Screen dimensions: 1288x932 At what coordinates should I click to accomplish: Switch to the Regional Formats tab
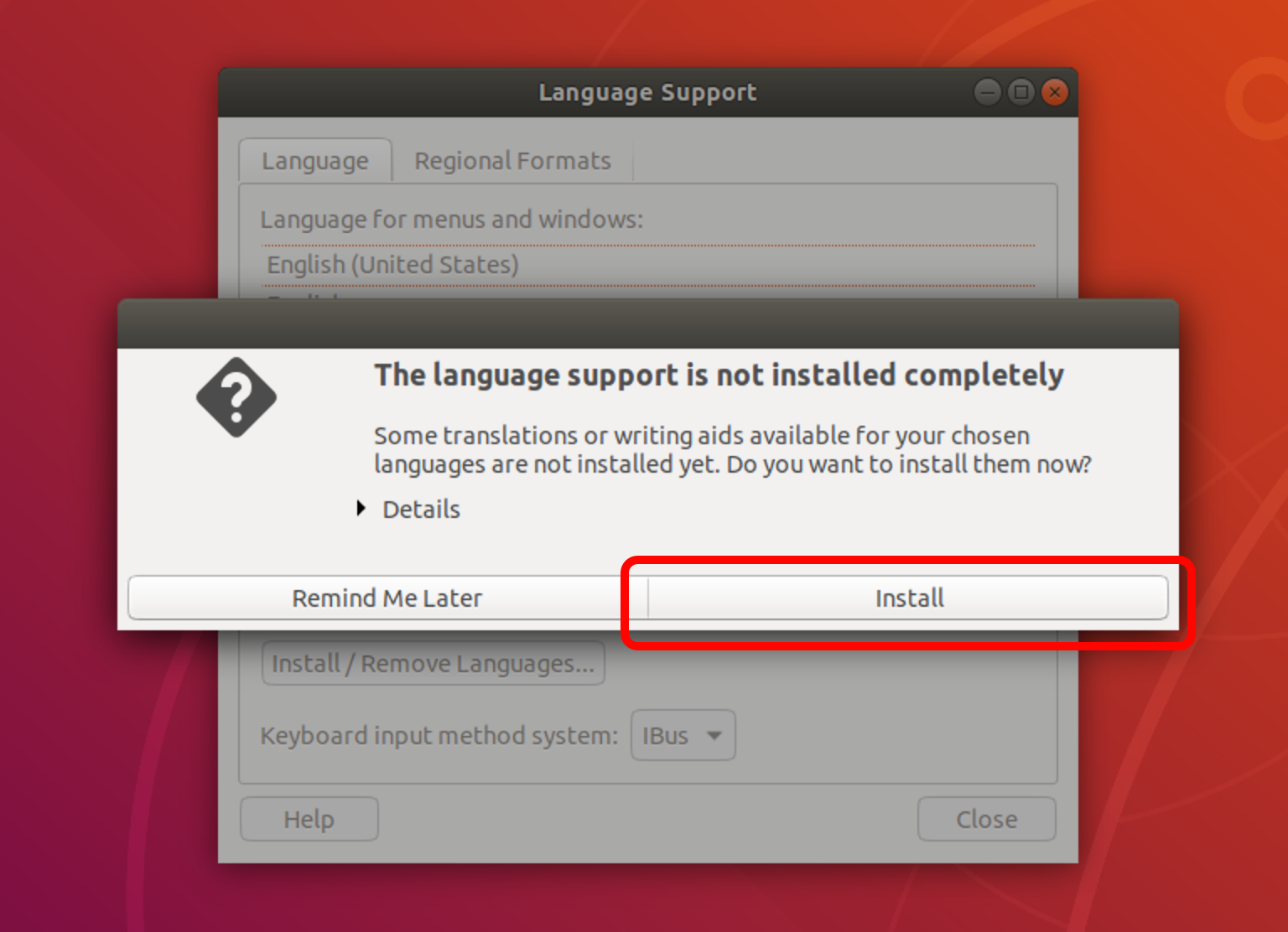tap(512, 161)
